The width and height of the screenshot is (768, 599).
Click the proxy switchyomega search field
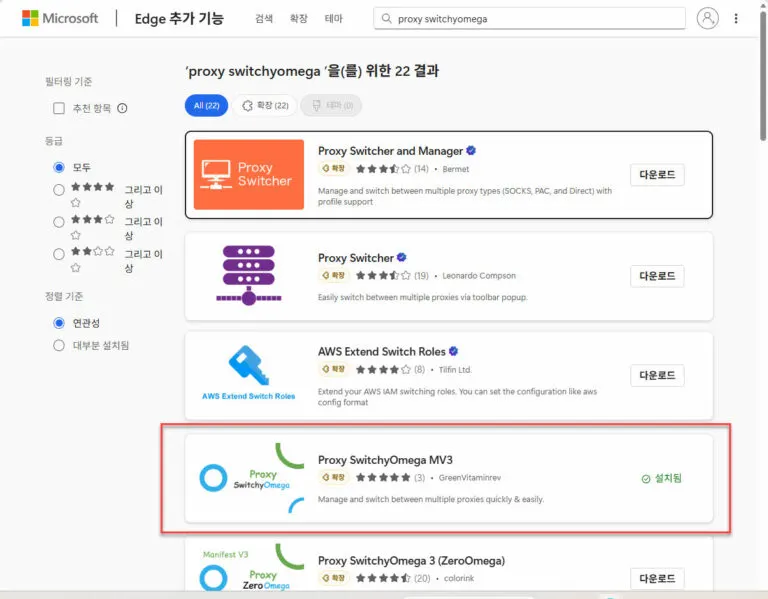tap(529, 19)
